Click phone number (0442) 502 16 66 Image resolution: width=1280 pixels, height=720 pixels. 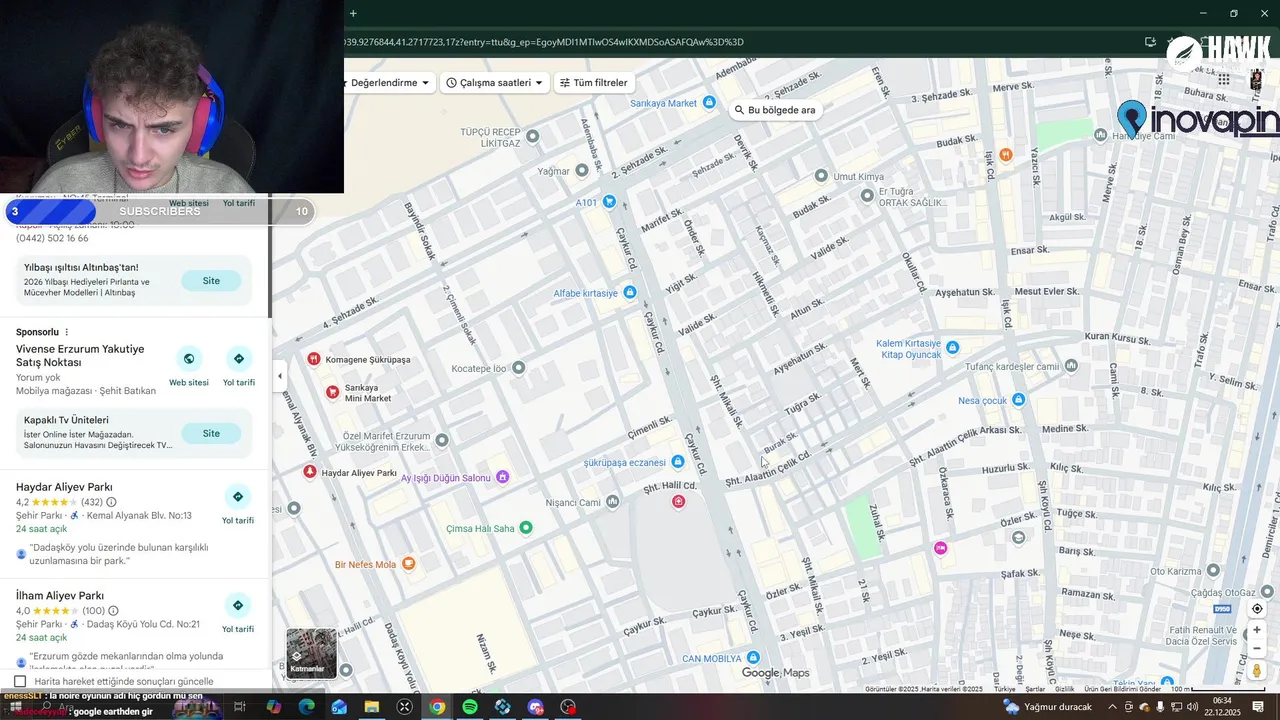click(x=52, y=238)
